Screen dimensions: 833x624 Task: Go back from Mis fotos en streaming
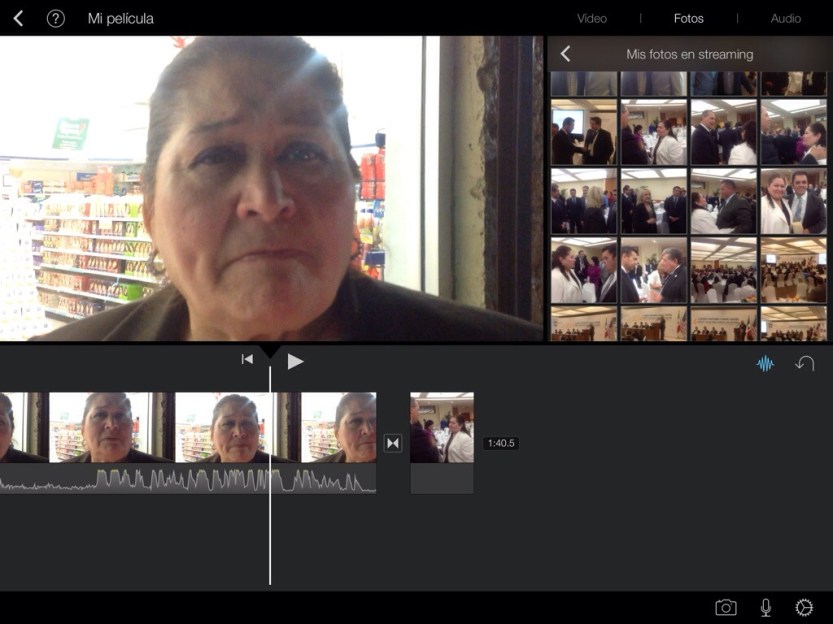pos(565,54)
